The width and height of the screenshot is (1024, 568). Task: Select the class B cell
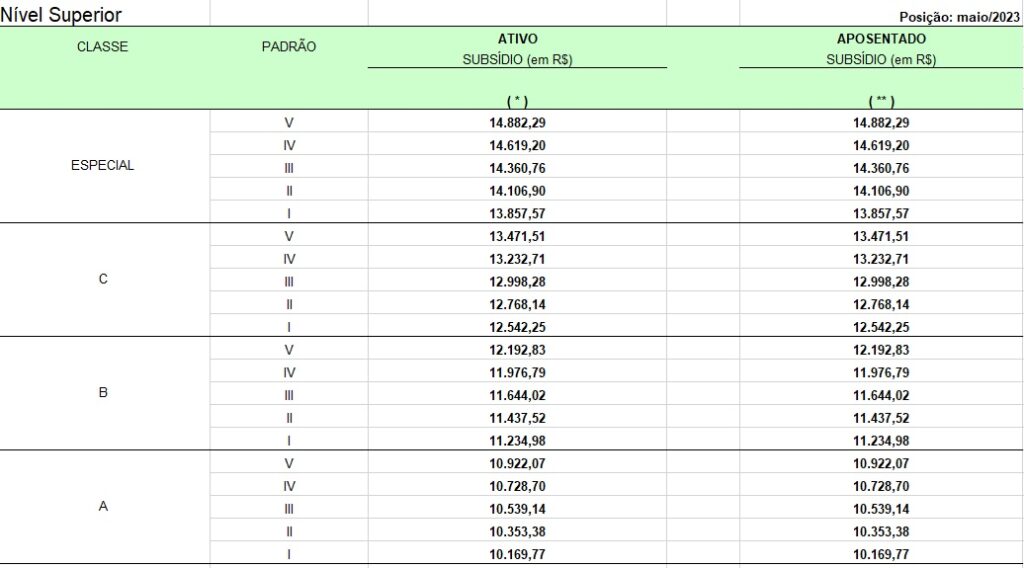tap(103, 393)
